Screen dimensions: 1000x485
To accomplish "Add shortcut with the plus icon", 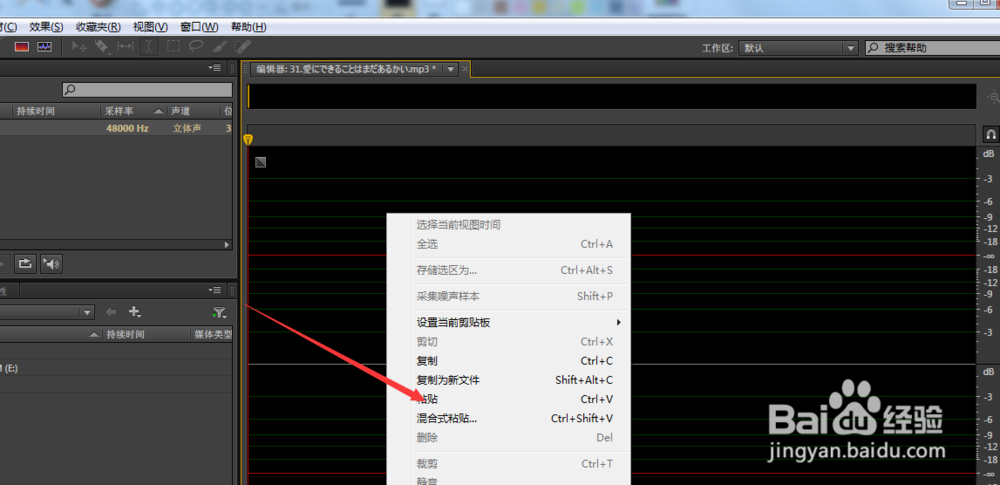I will (135, 312).
